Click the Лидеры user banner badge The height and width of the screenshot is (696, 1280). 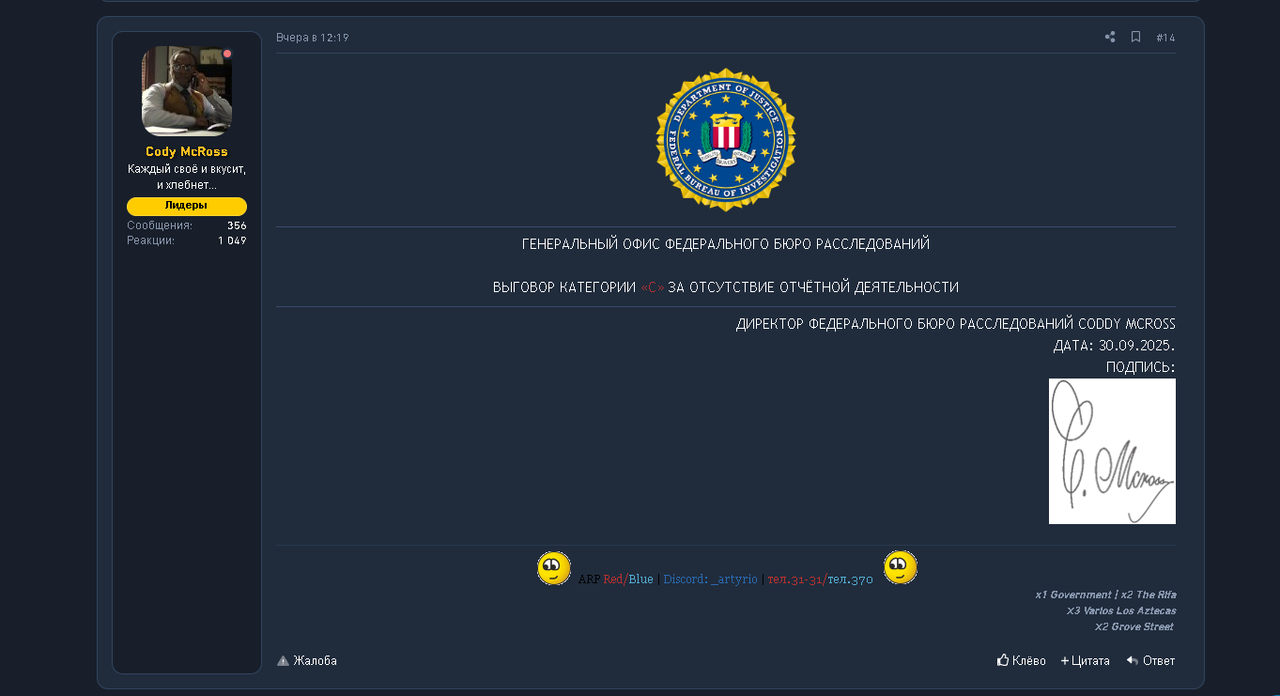pyautogui.click(x=187, y=206)
